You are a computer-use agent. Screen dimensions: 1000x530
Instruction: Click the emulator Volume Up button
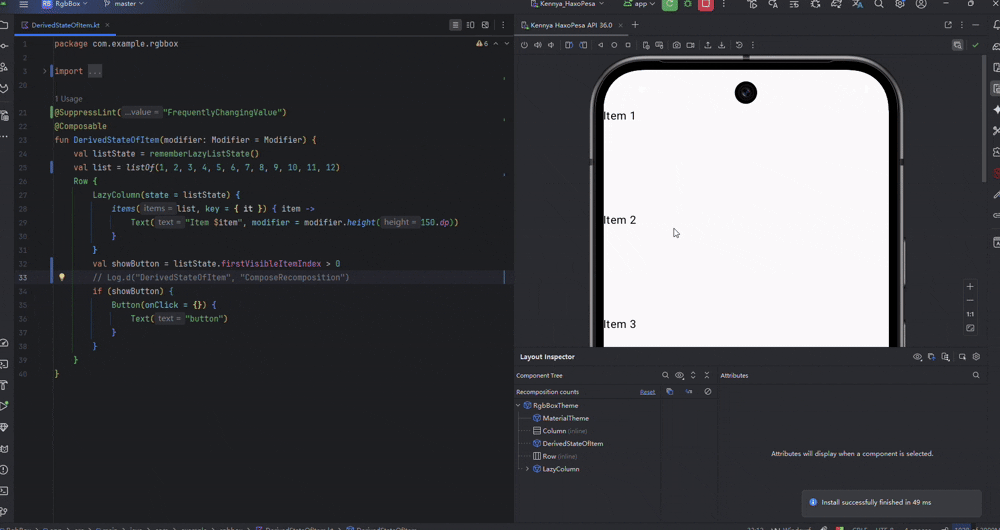538,45
